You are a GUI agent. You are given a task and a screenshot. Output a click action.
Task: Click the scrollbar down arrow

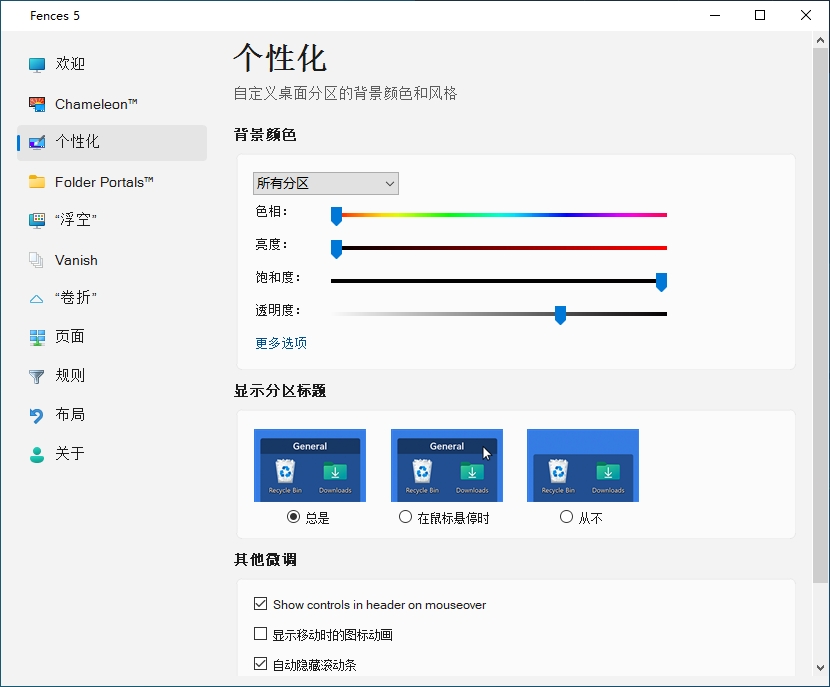(820, 667)
